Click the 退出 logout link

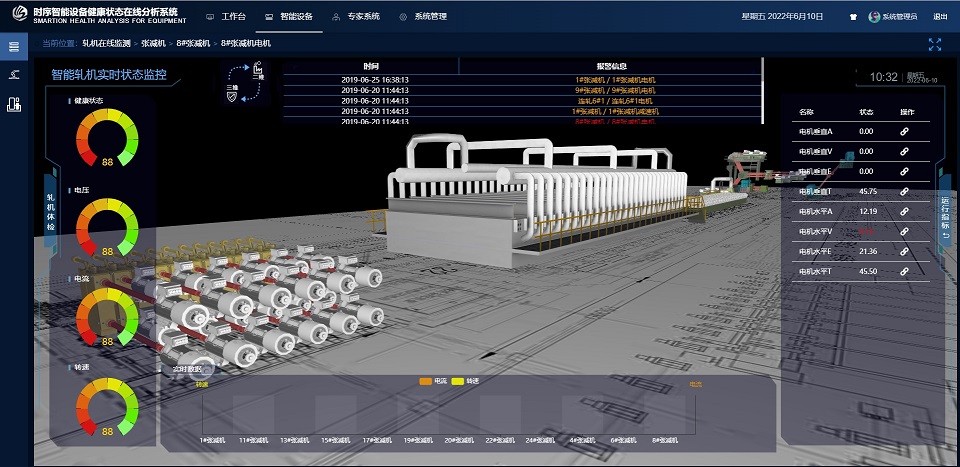(940, 17)
